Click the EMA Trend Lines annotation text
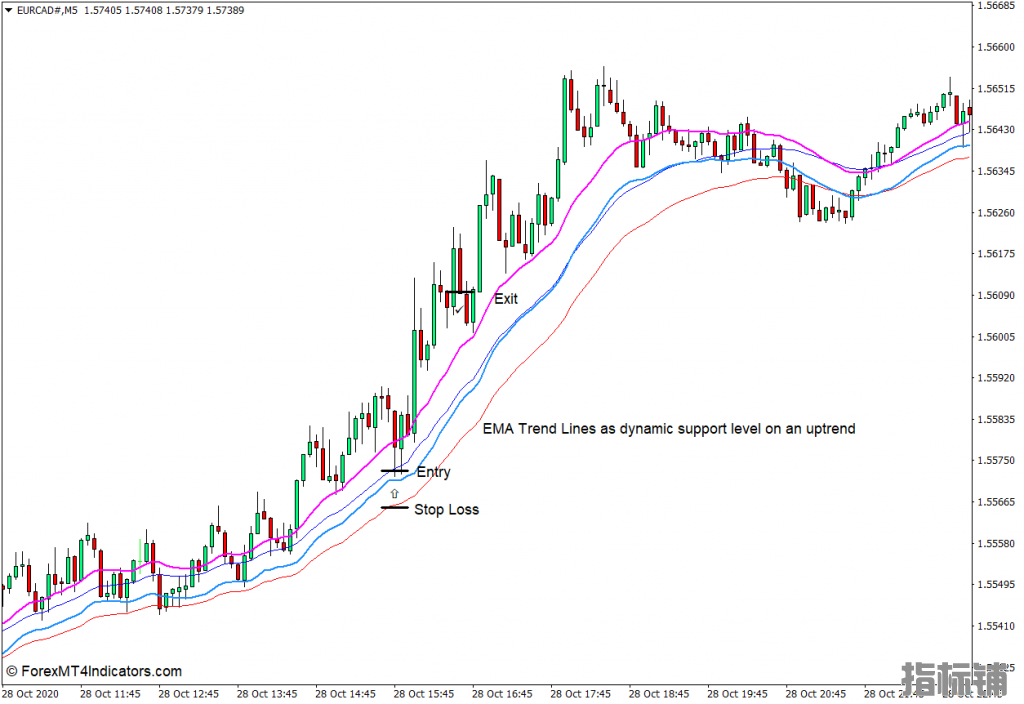Screen dimensions: 1024x704 [668, 428]
